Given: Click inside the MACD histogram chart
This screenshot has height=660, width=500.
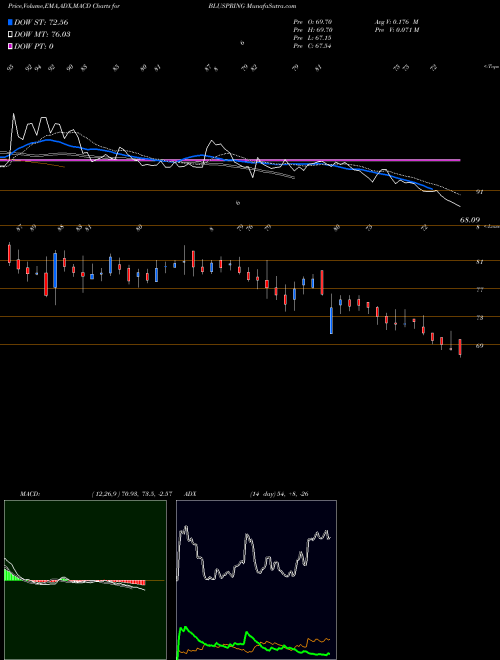Looking at the screenshot, I should coord(85,580).
